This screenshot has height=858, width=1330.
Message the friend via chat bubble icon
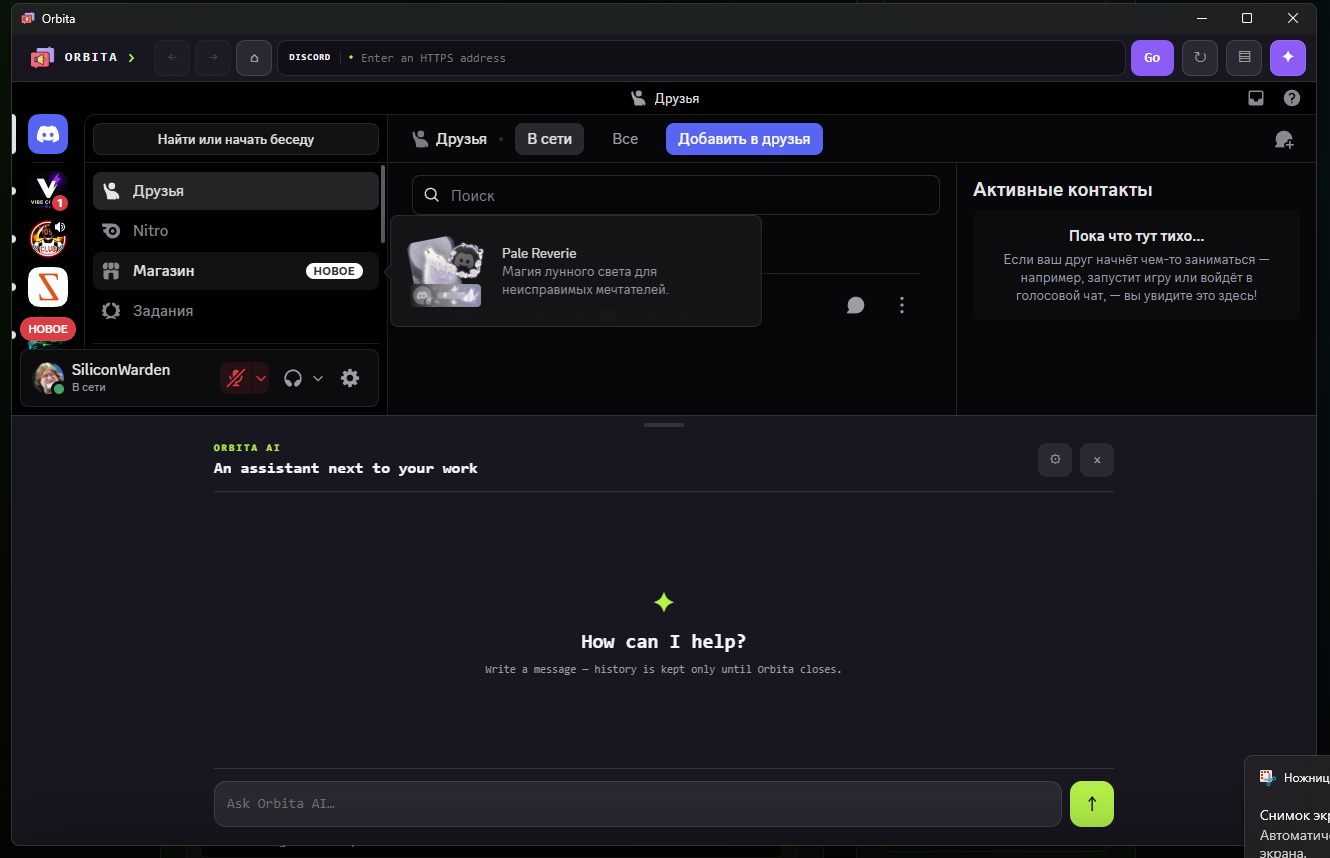point(855,305)
